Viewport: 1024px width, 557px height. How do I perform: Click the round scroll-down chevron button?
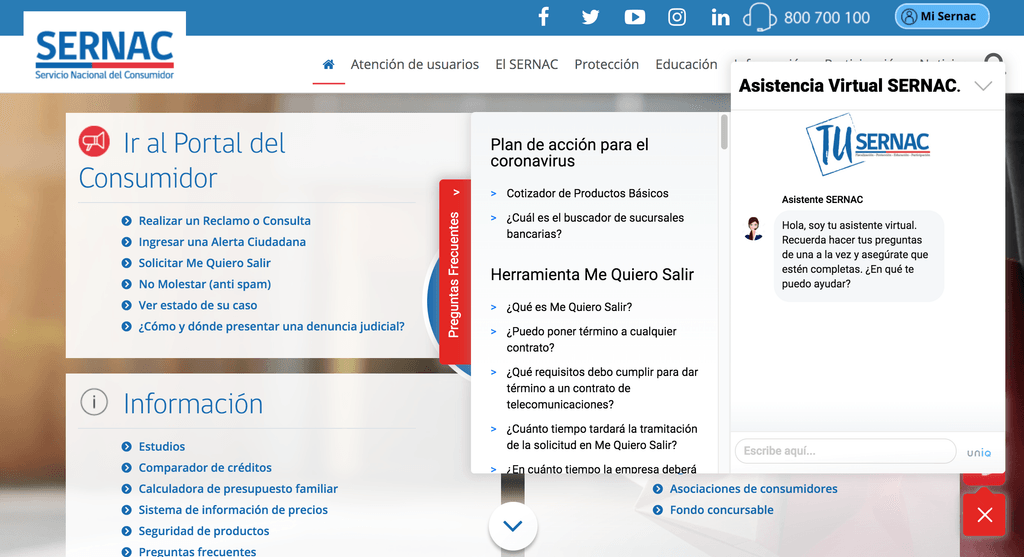click(x=513, y=526)
